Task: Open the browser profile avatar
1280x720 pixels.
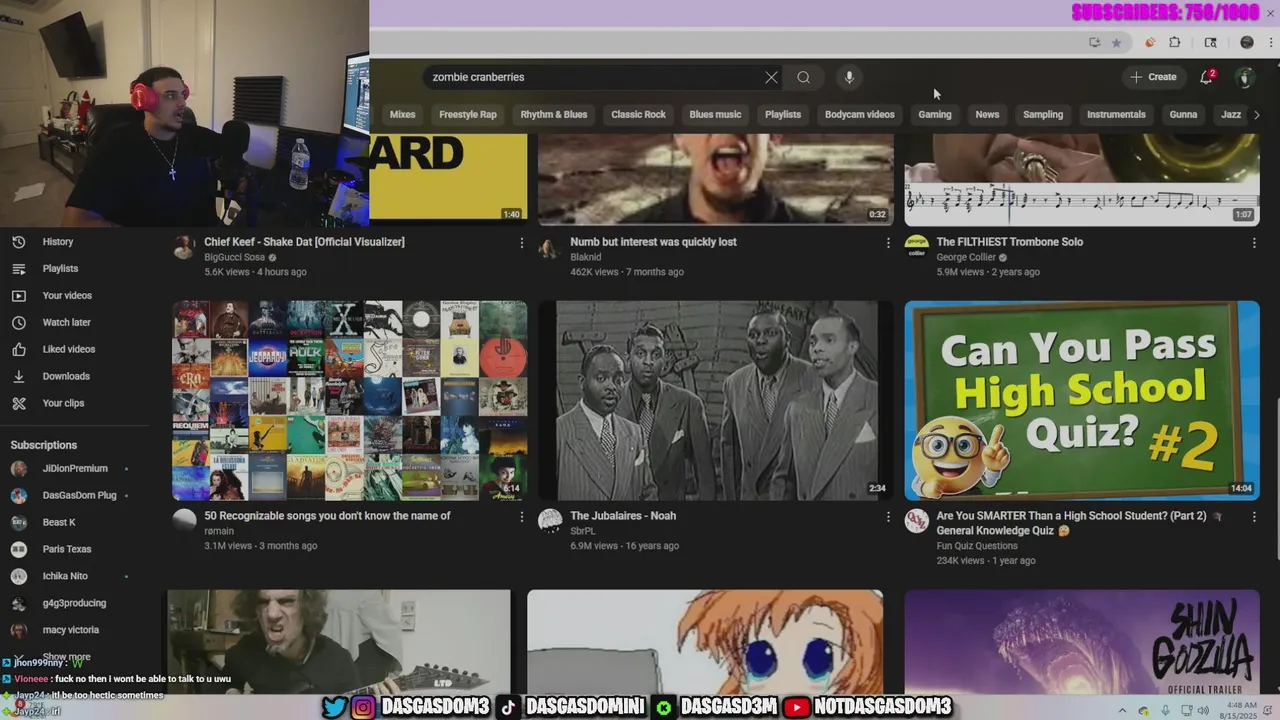Action: tap(1247, 42)
